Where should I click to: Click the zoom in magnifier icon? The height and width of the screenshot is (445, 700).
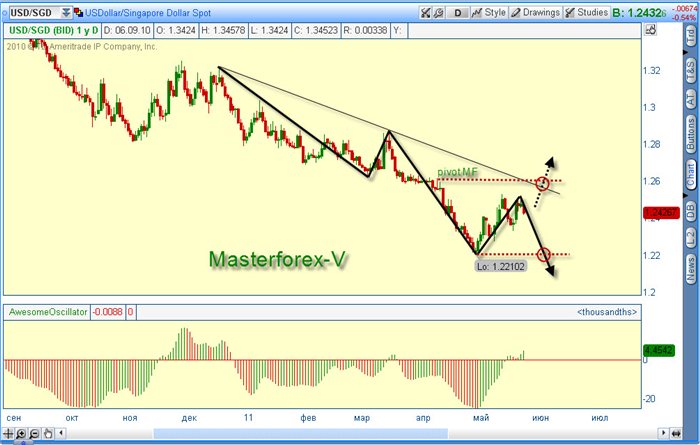(x=21, y=433)
